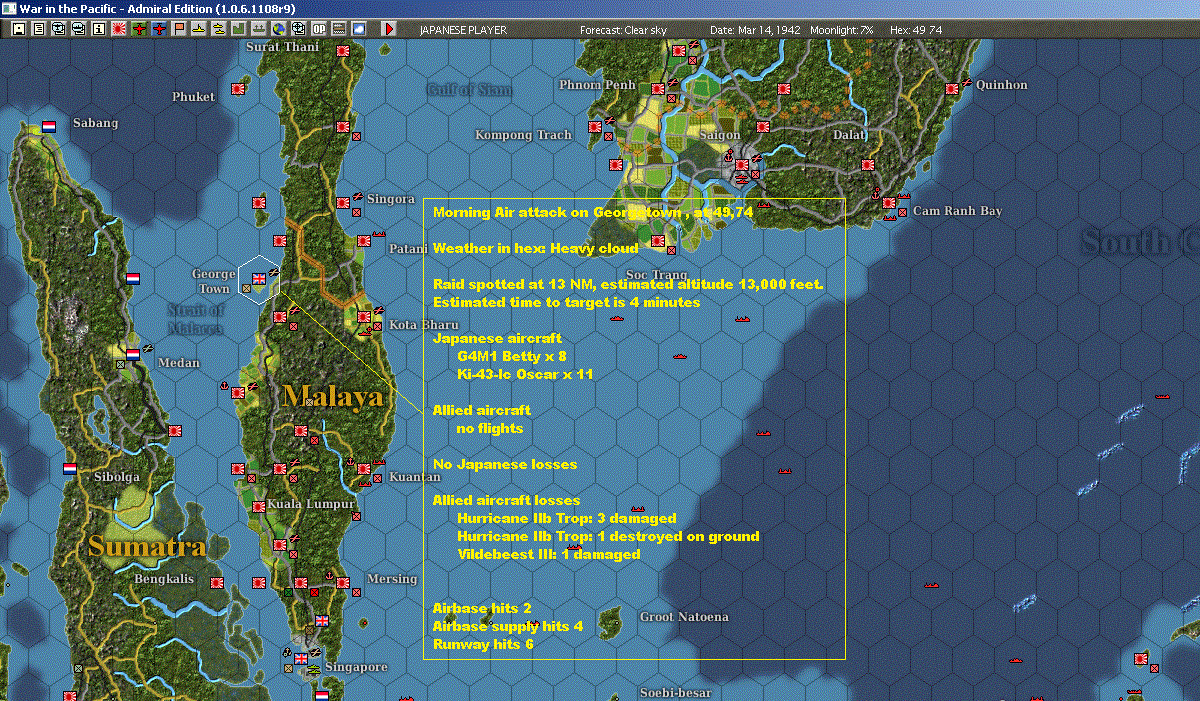Click 'Airbase hits 2' report line
This screenshot has width=1200, height=701.
(x=482, y=608)
